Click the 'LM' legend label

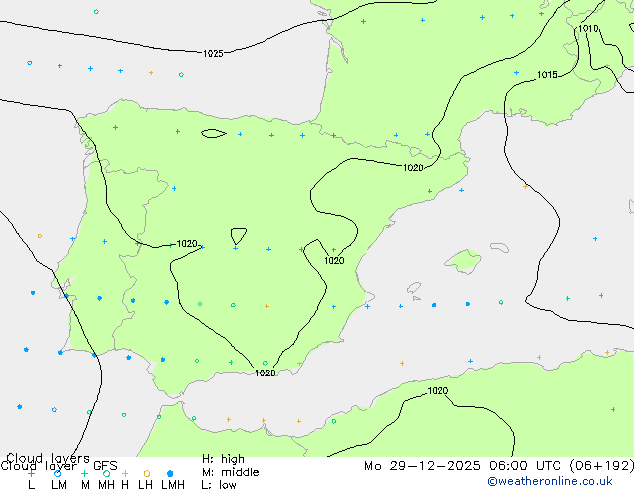(59, 484)
